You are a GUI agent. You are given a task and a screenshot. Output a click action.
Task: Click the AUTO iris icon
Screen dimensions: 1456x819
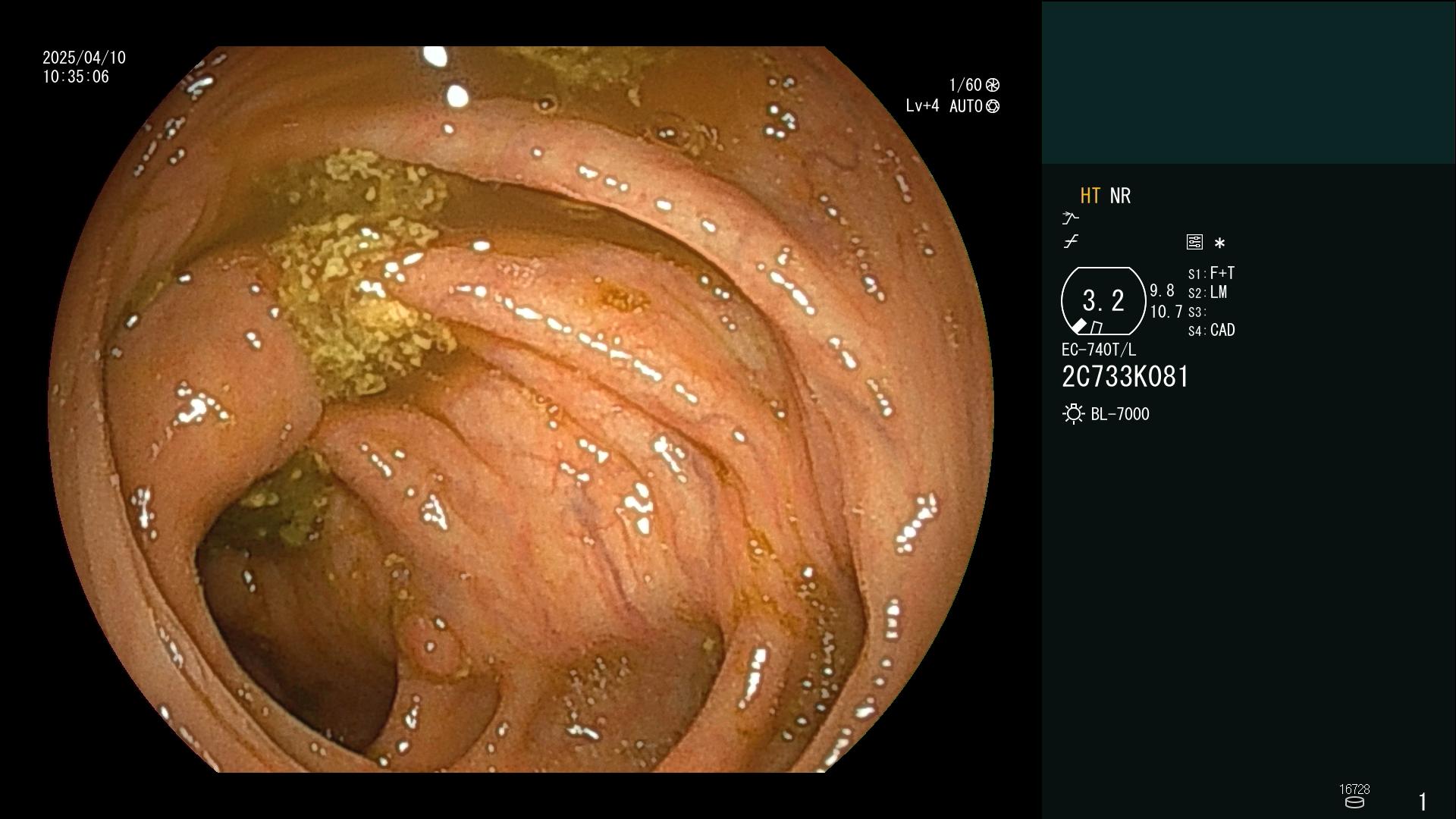coord(993,106)
